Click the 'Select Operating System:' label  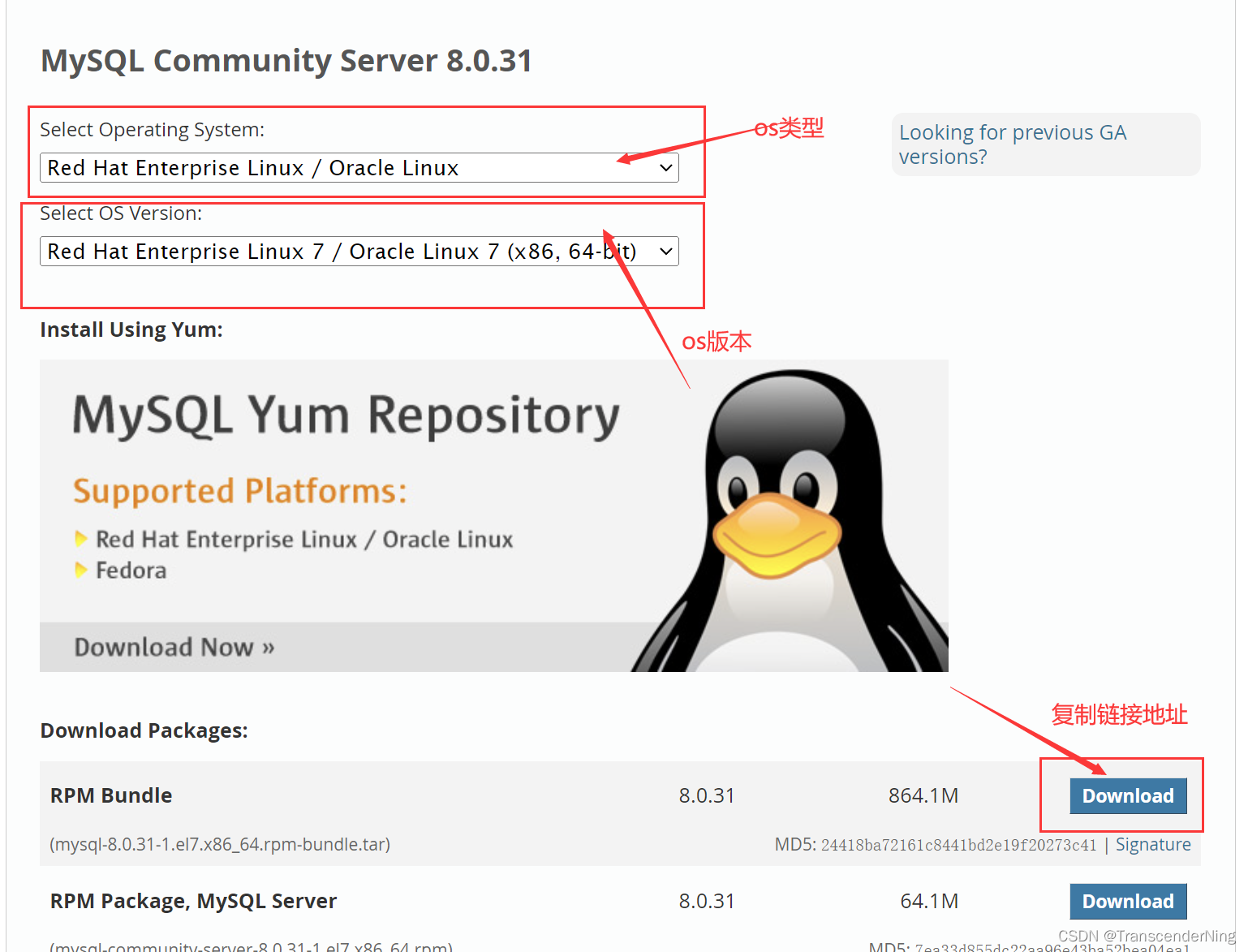click(153, 130)
